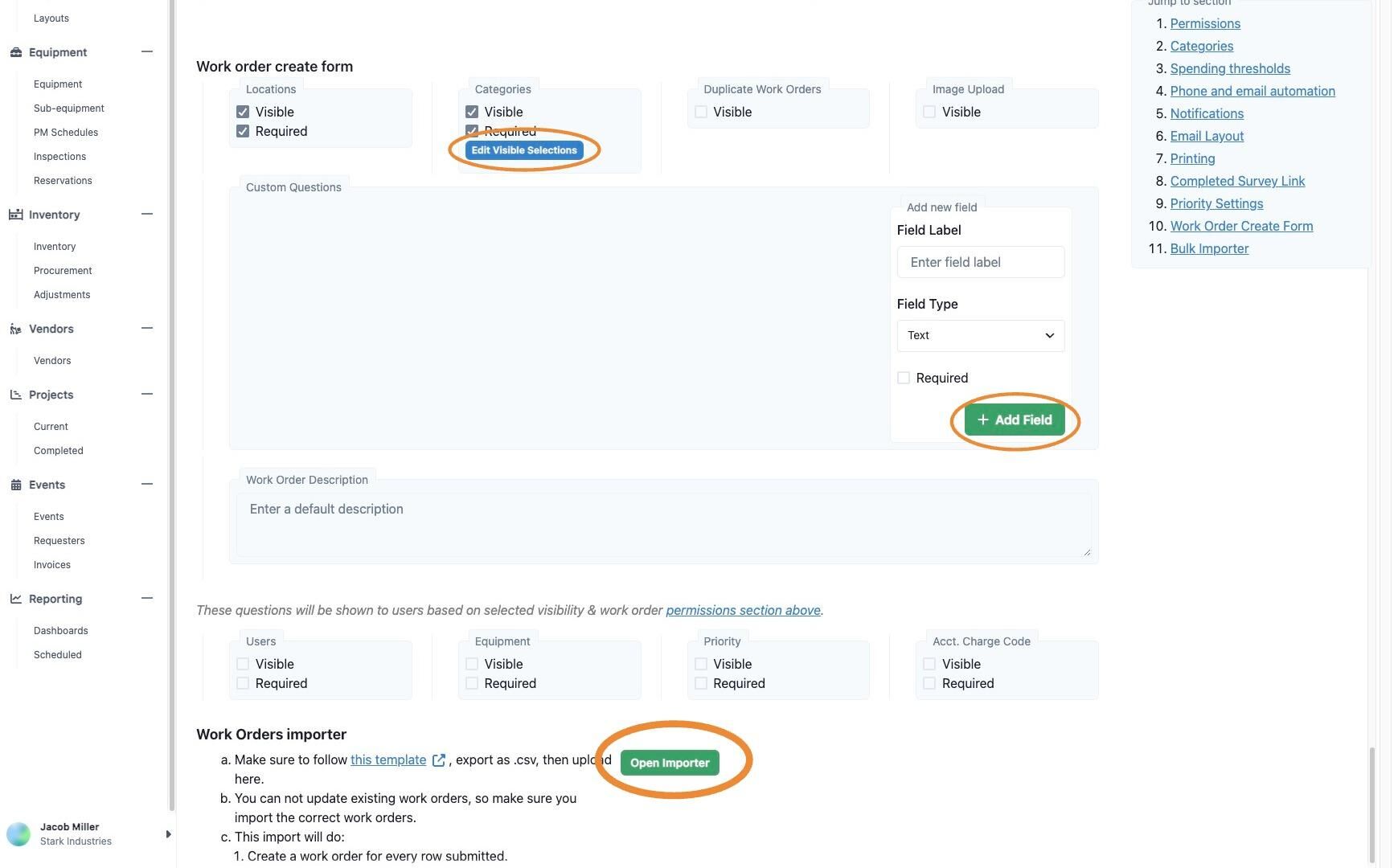Click external link icon beside this template
1398x868 pixels.
click(x=439, y=760)
